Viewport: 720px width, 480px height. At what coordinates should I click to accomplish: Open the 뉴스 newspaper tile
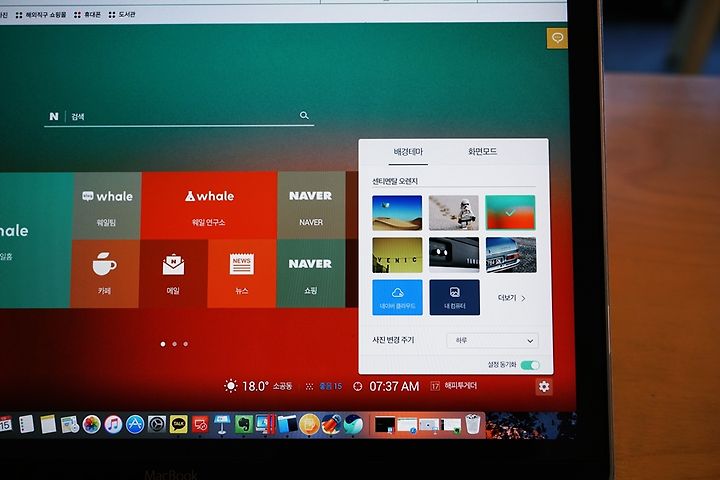tap(242, 274)
